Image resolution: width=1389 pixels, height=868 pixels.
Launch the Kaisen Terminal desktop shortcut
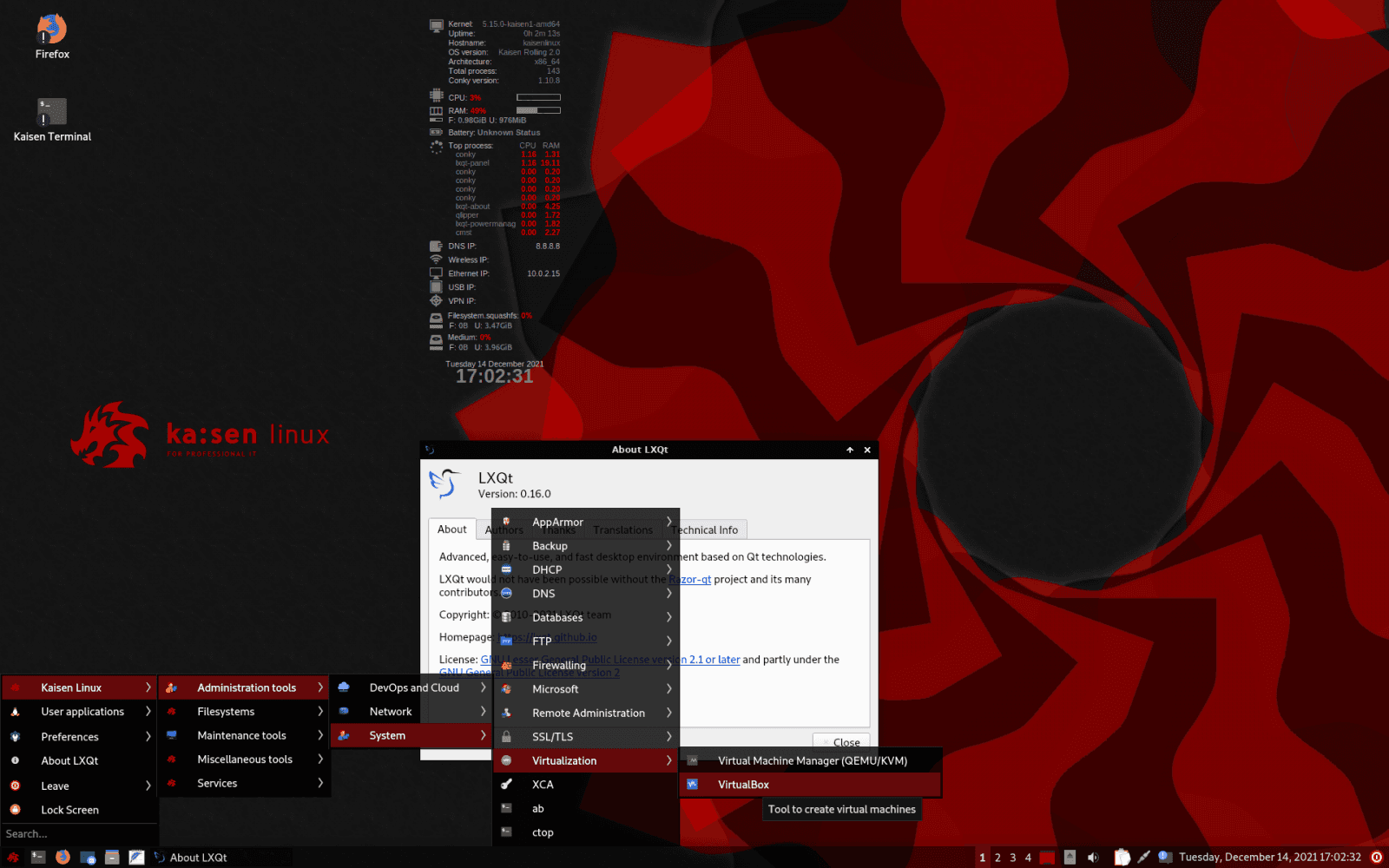click(x=52, y=120)
